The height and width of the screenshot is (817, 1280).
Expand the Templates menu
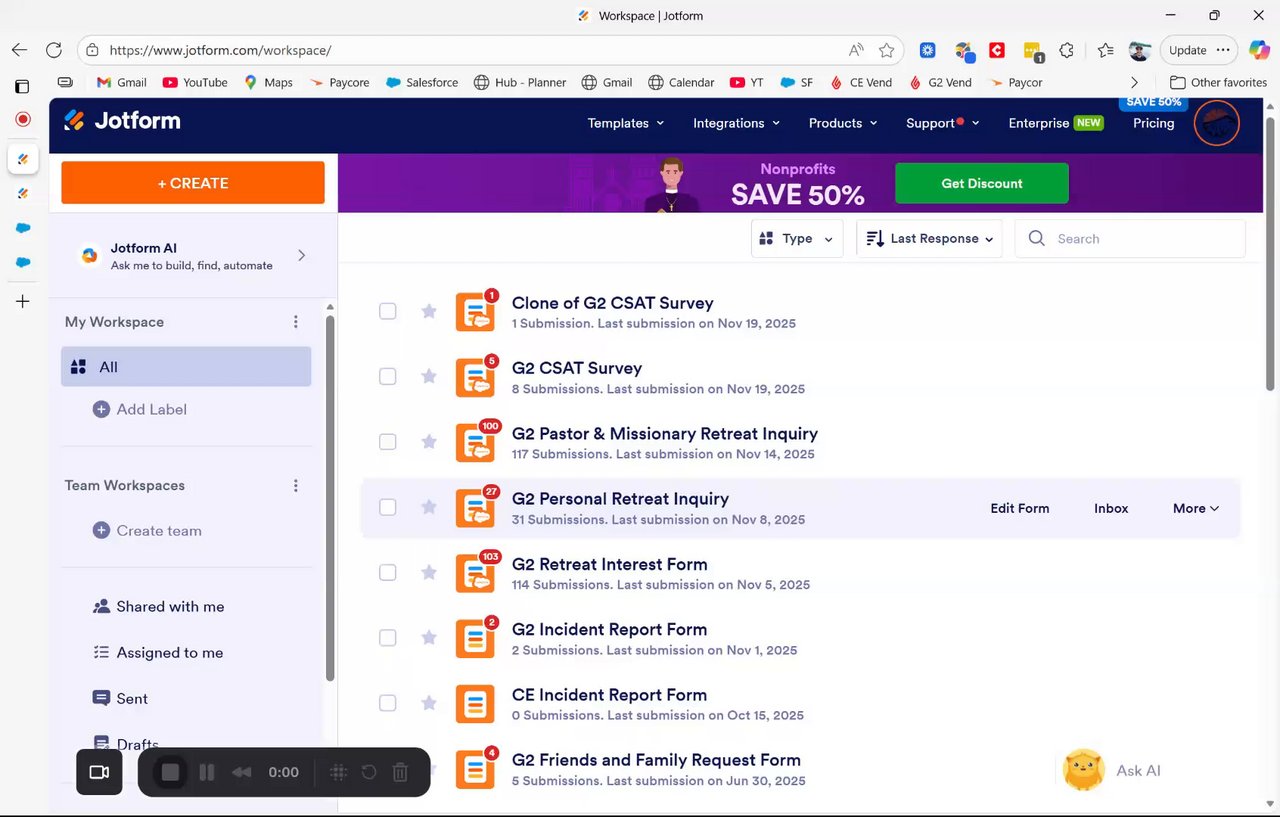[626, 123]
